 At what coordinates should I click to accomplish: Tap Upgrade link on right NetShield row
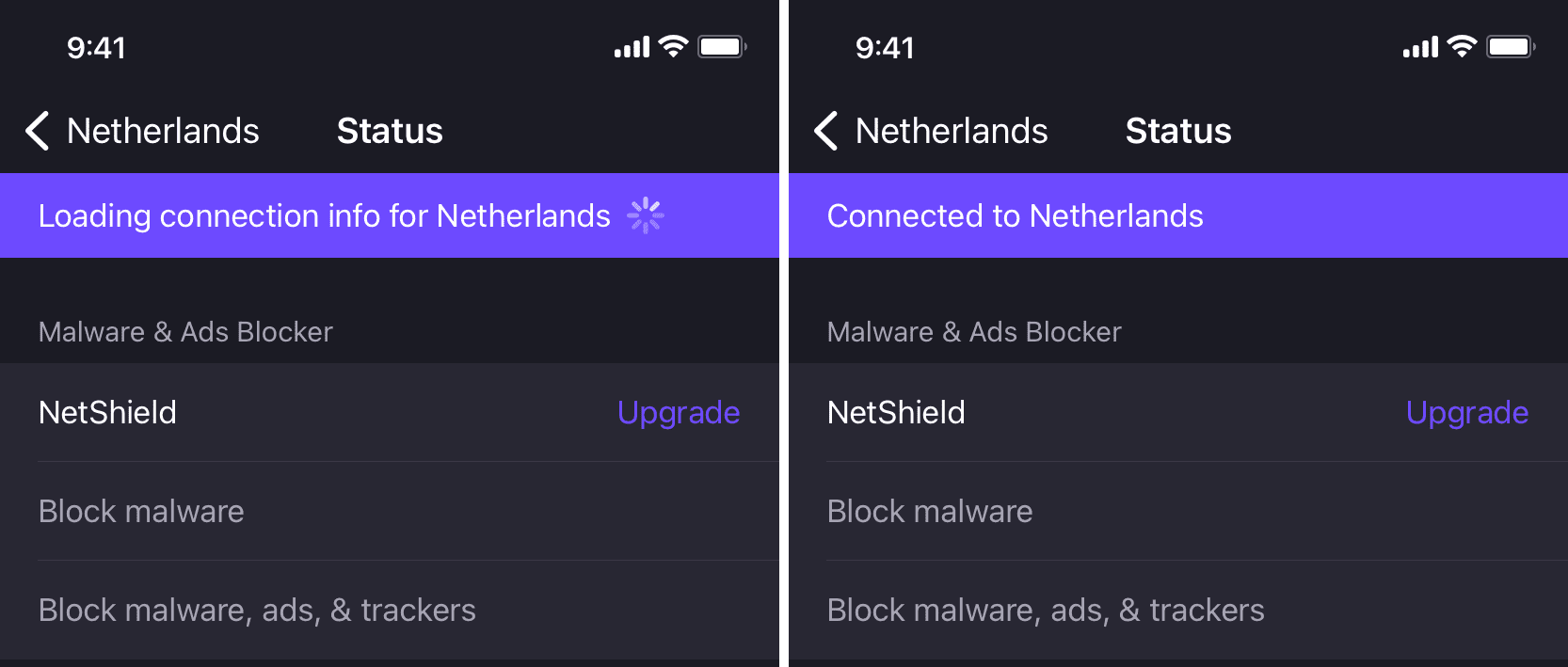coord(1467,412)
